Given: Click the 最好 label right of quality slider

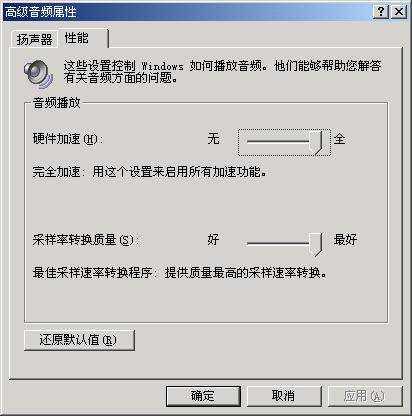Looking at the screenshot, I should tap(345, 239).
